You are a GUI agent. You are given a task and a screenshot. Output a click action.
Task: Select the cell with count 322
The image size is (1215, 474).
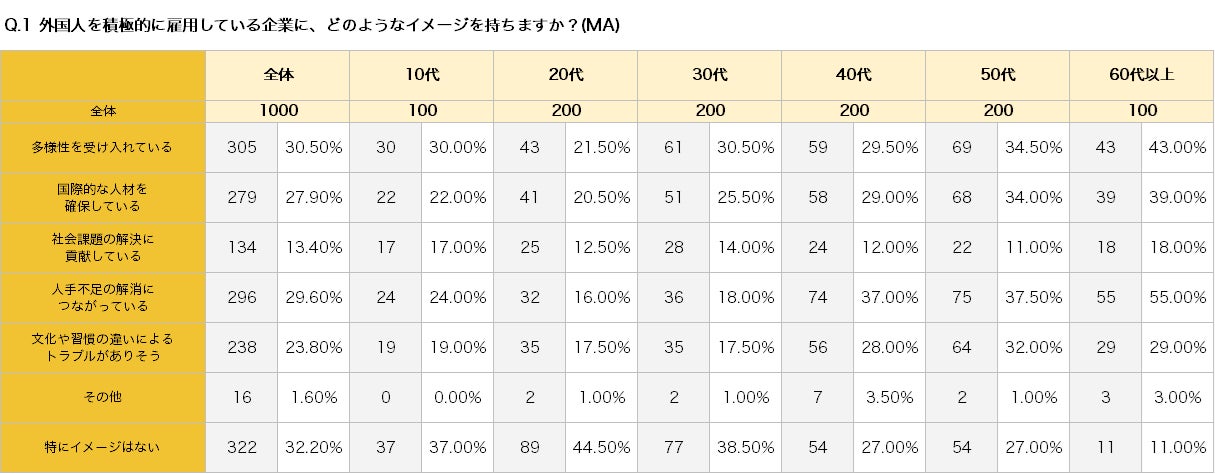click(x=241, y=447)
